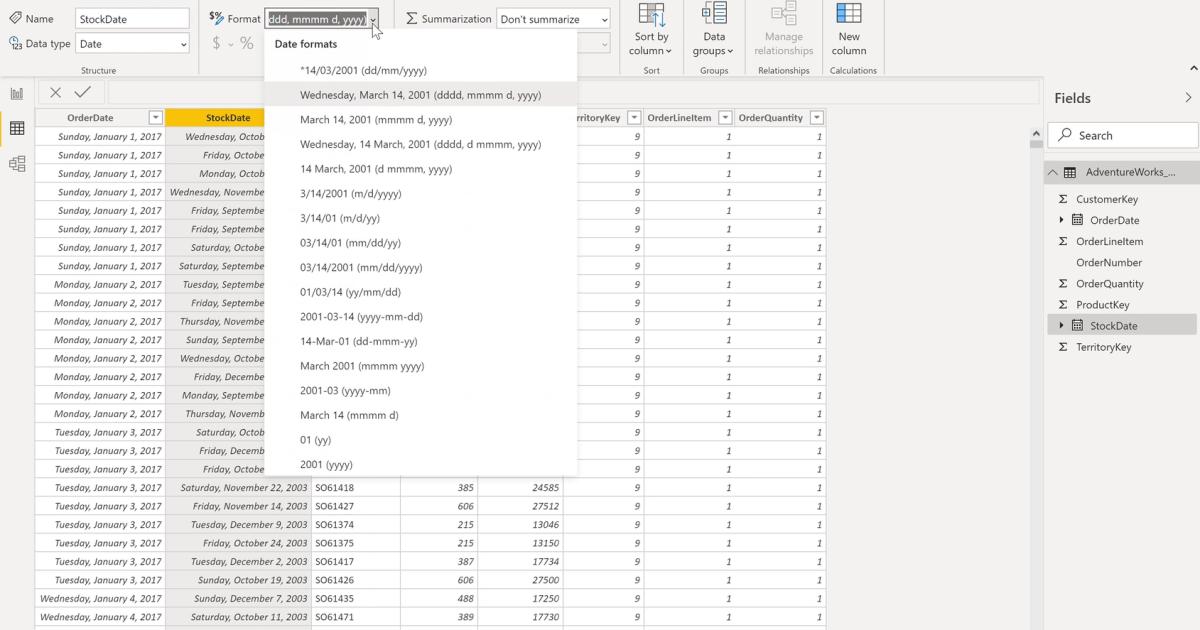1200x630 pixels.
Task: Expand the StockDate field hierarchy
Action: 1062,325
